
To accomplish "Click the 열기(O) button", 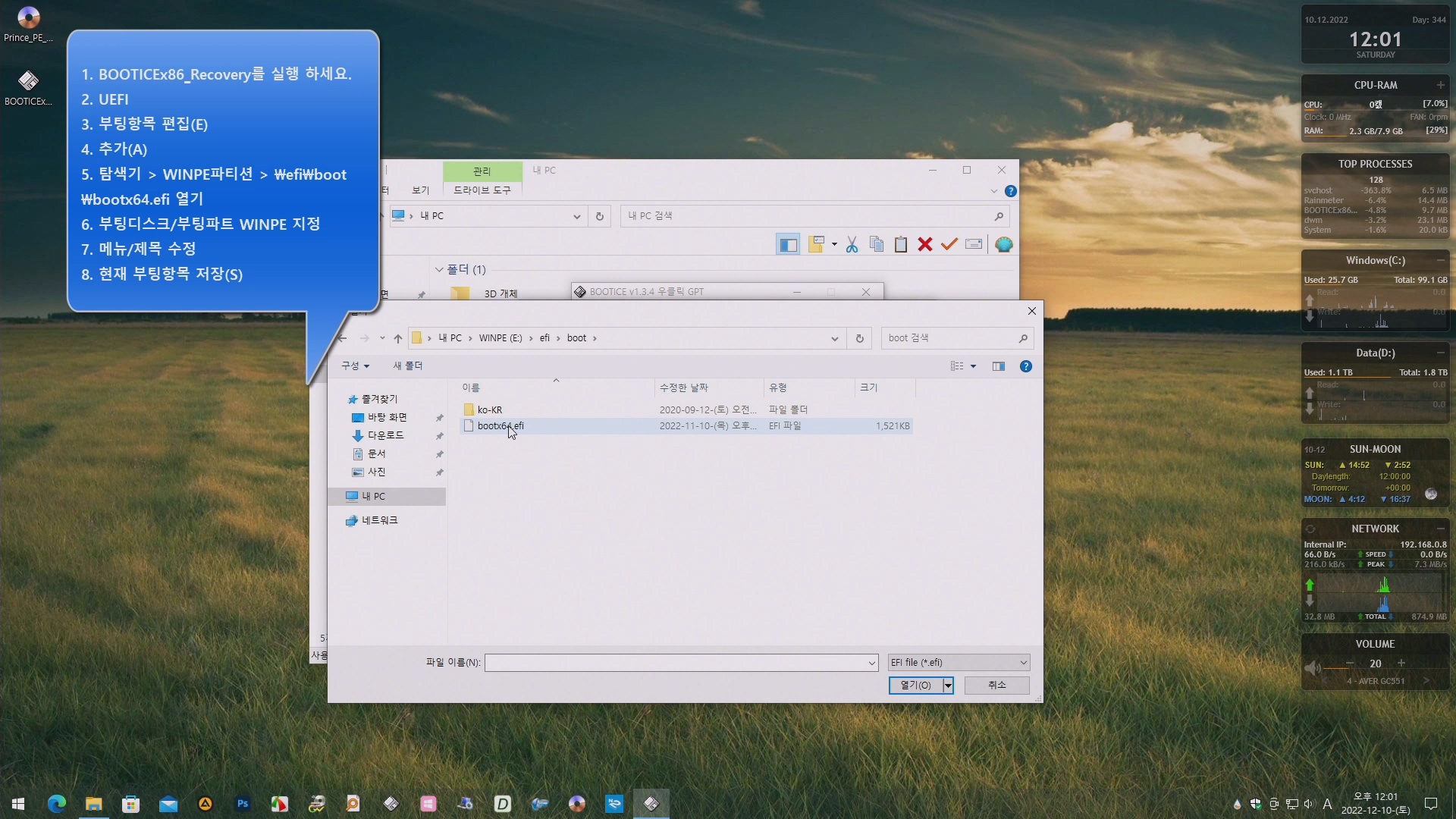I will 915,686.
